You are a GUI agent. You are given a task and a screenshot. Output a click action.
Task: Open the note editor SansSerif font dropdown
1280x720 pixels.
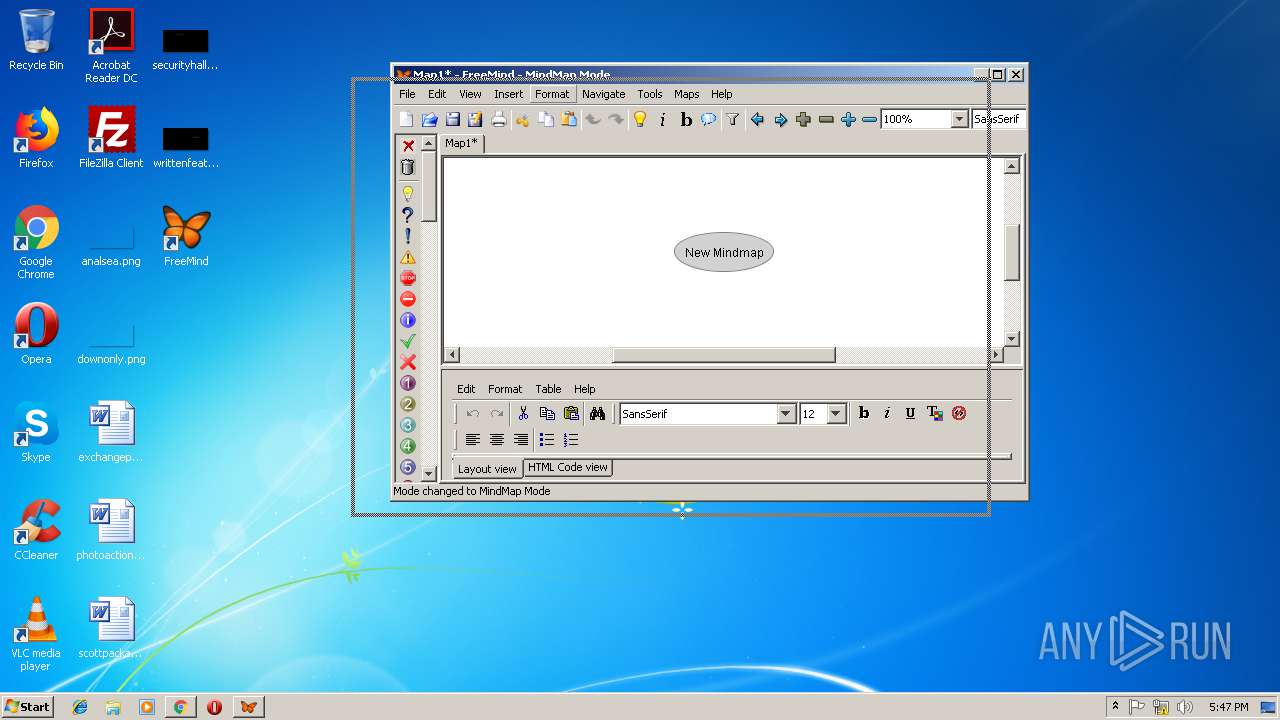[x=786, y=414]
